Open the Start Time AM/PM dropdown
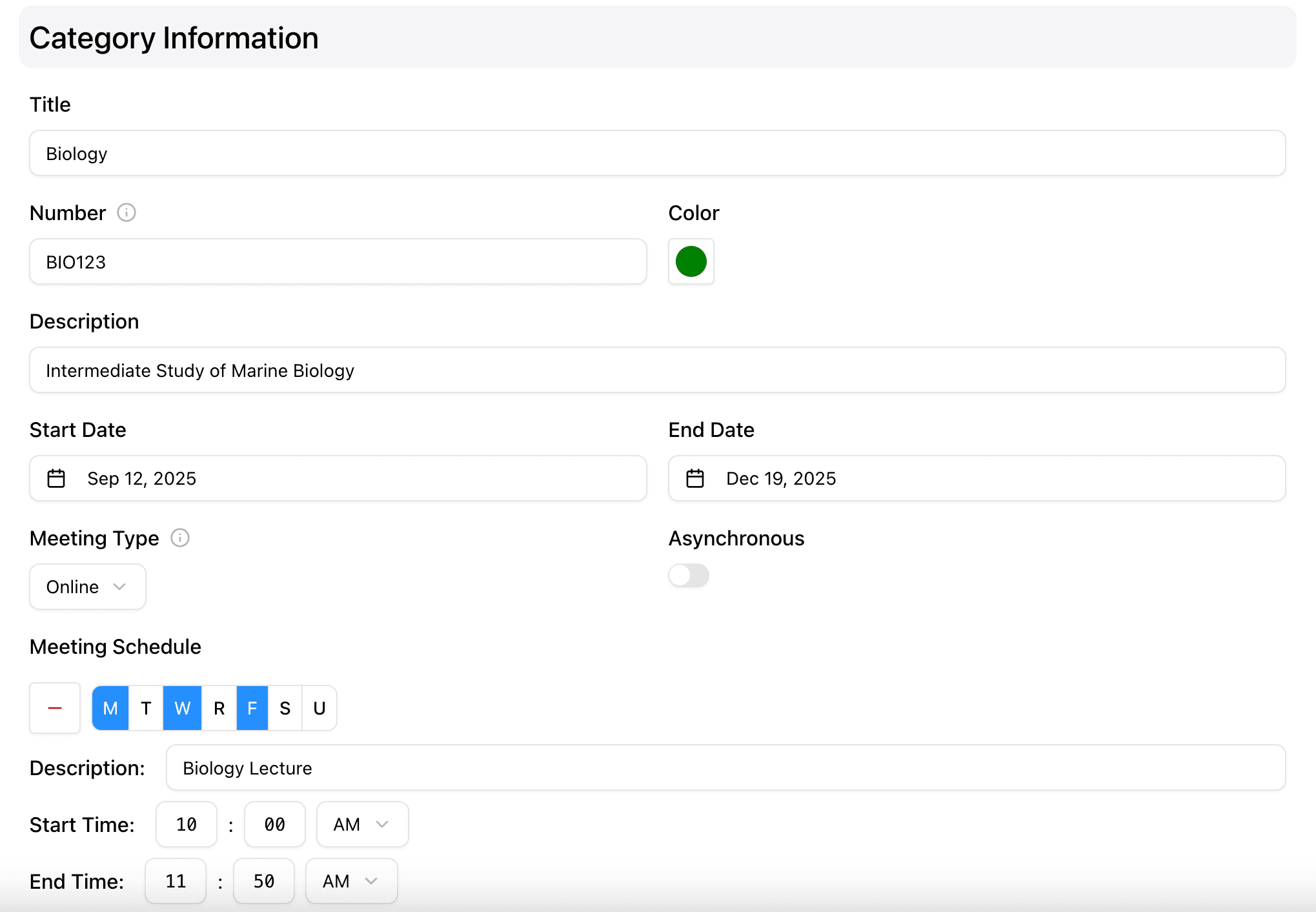 [x=362, y=824]
